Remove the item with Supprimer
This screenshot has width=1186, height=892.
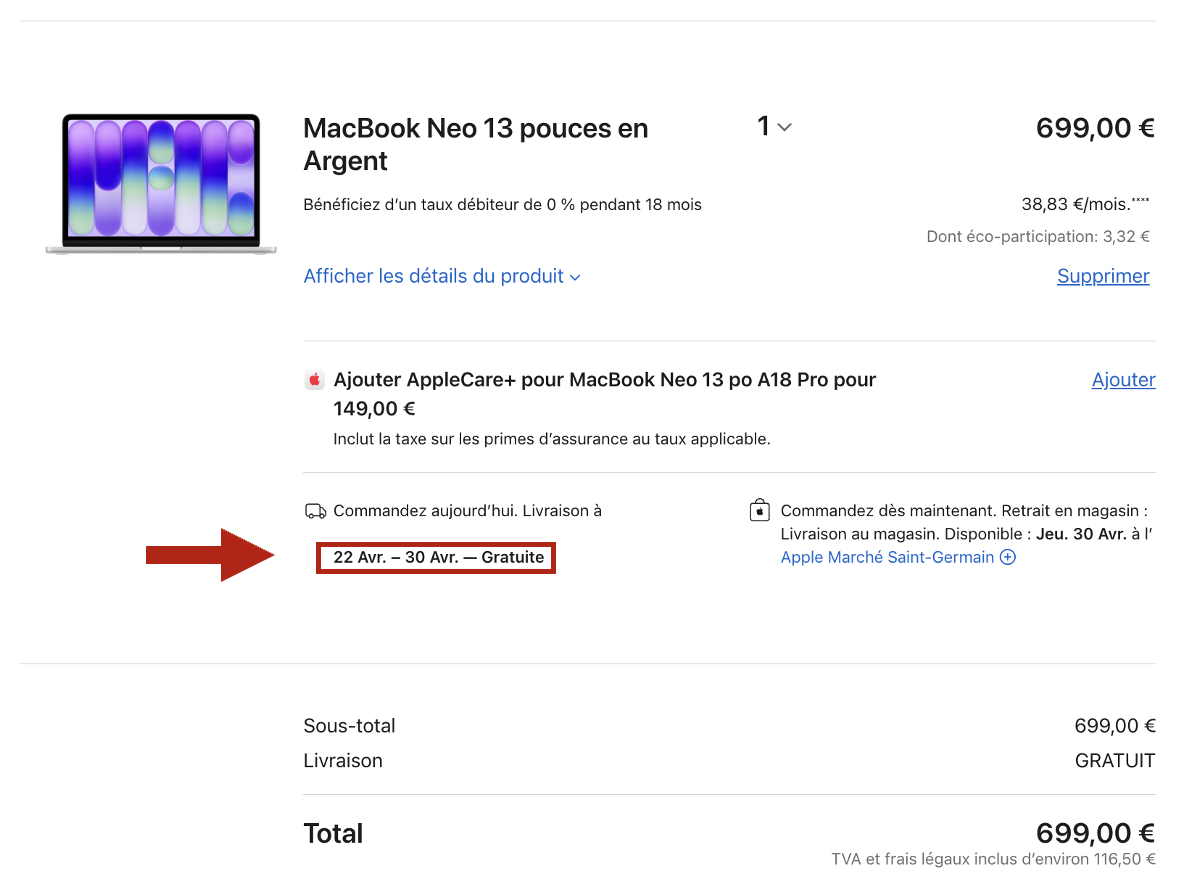1103,276
